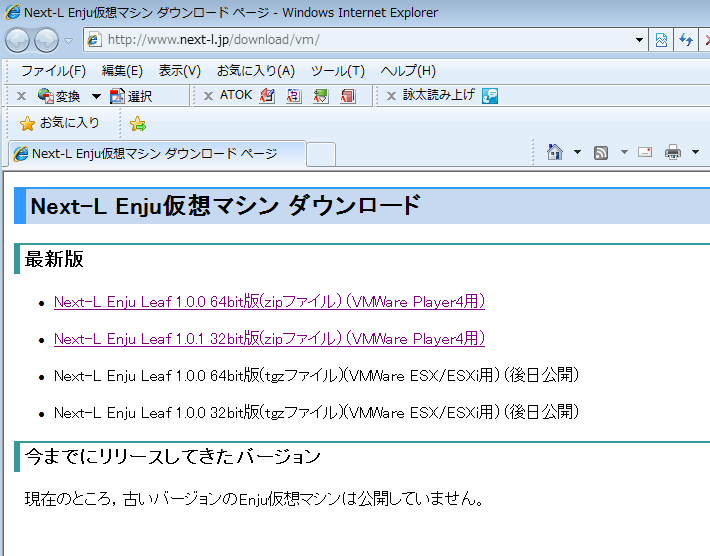The image size is (710, 556).
Task: Click the first ATOK toolbar icon
Action: (x=268, y=96)
